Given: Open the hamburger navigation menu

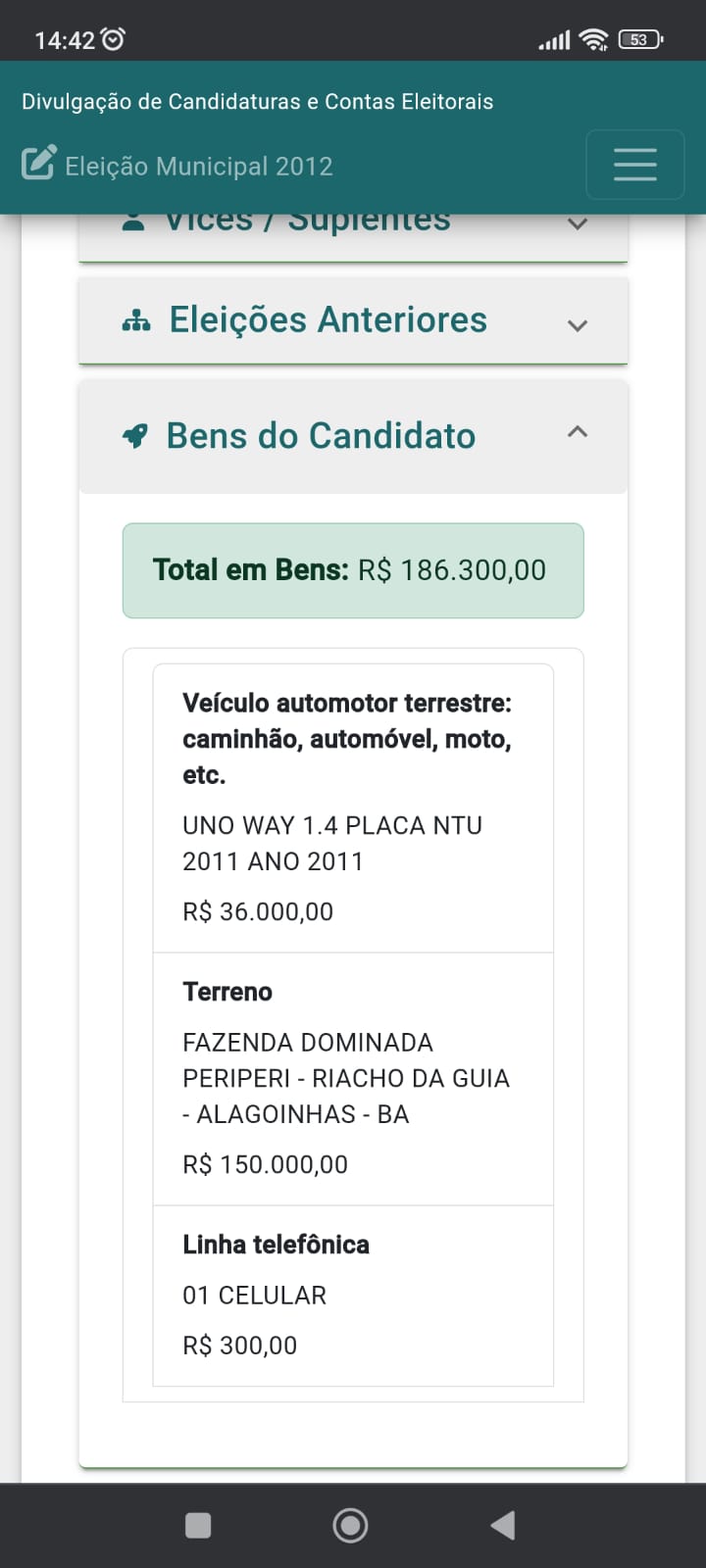Looking at the screenshot, I should (634, 165).
